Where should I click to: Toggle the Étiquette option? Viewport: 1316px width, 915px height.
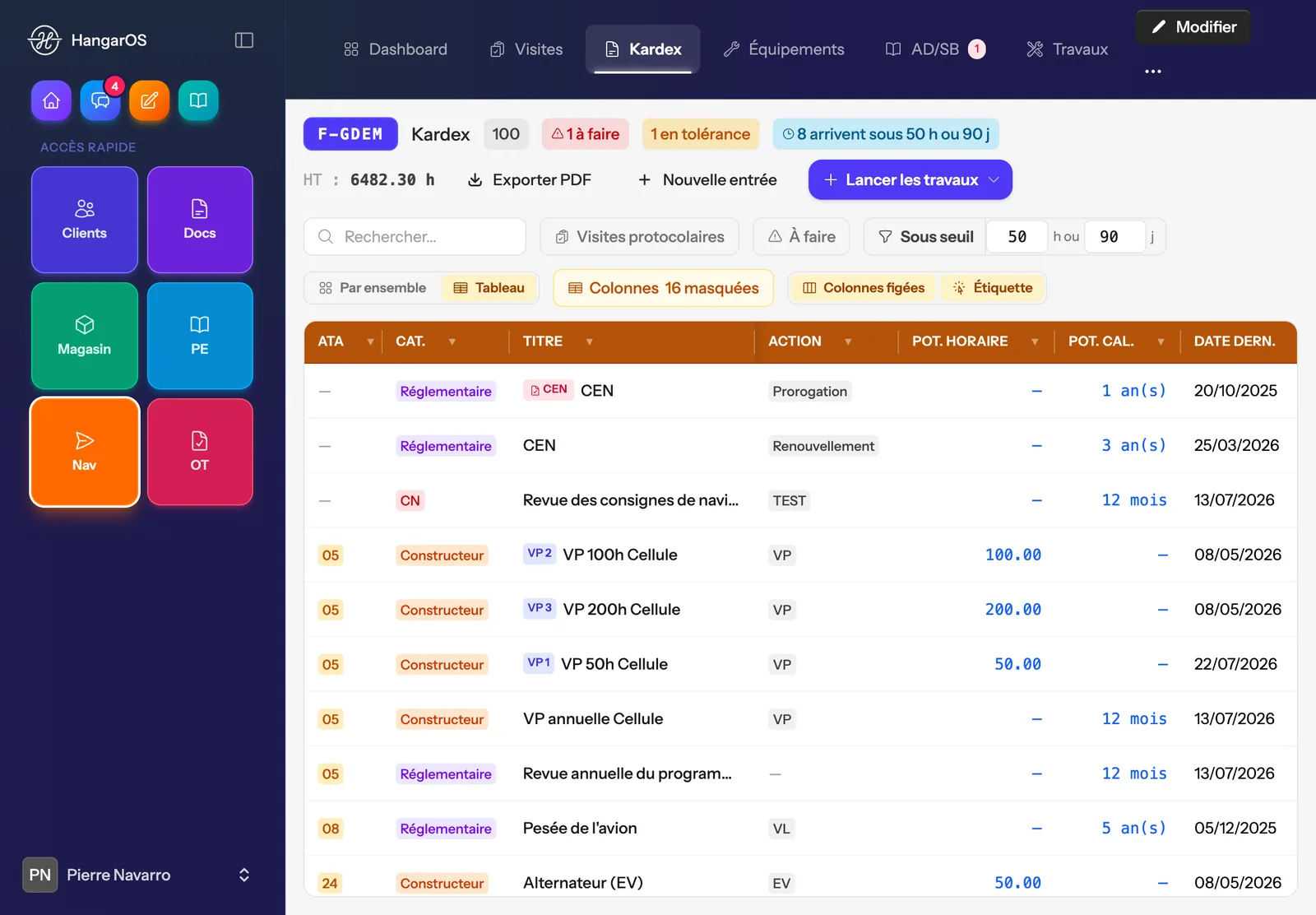tap(992, 288)
